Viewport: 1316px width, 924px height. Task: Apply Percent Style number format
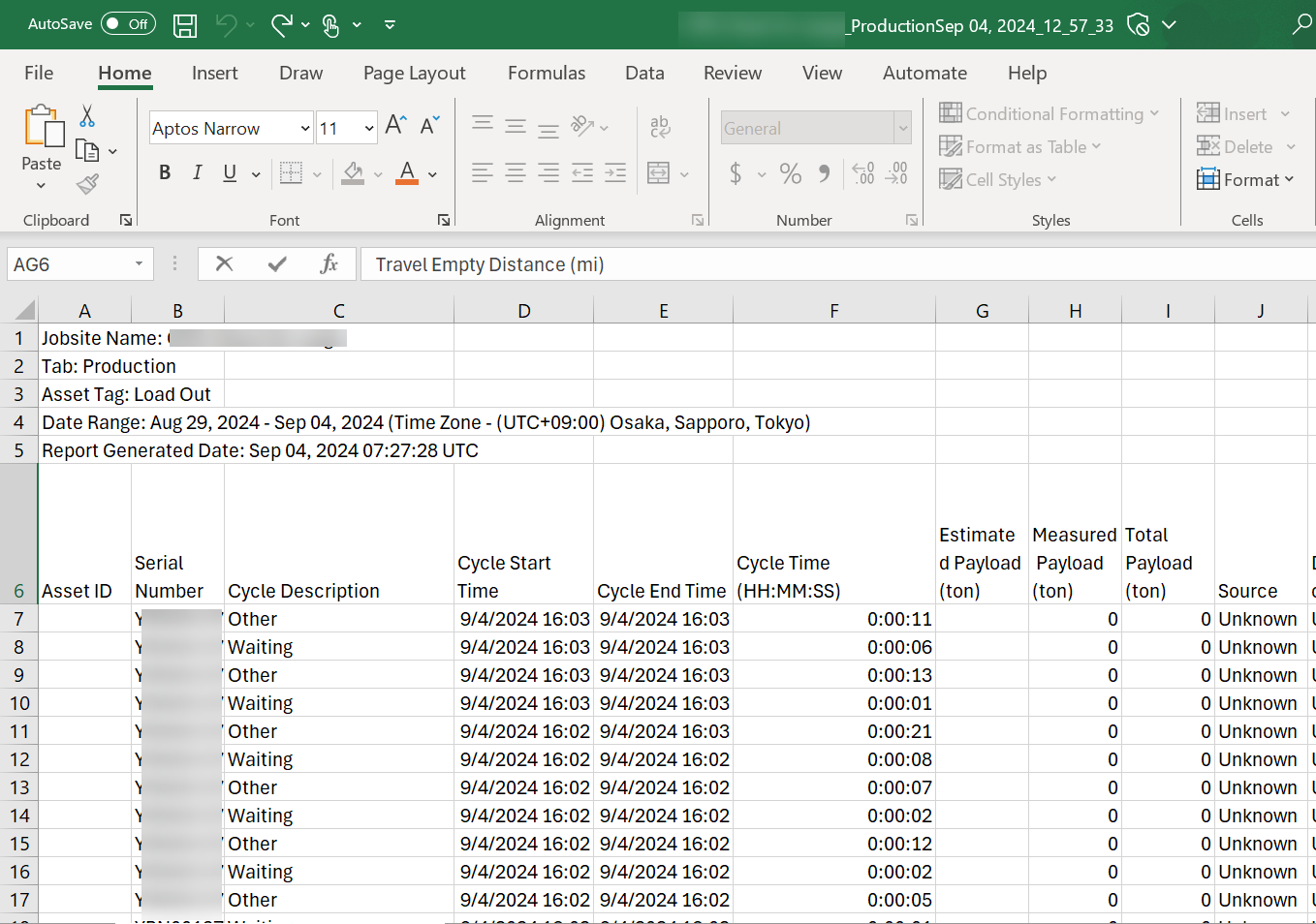pyautogui.click(x=791, y=173)
